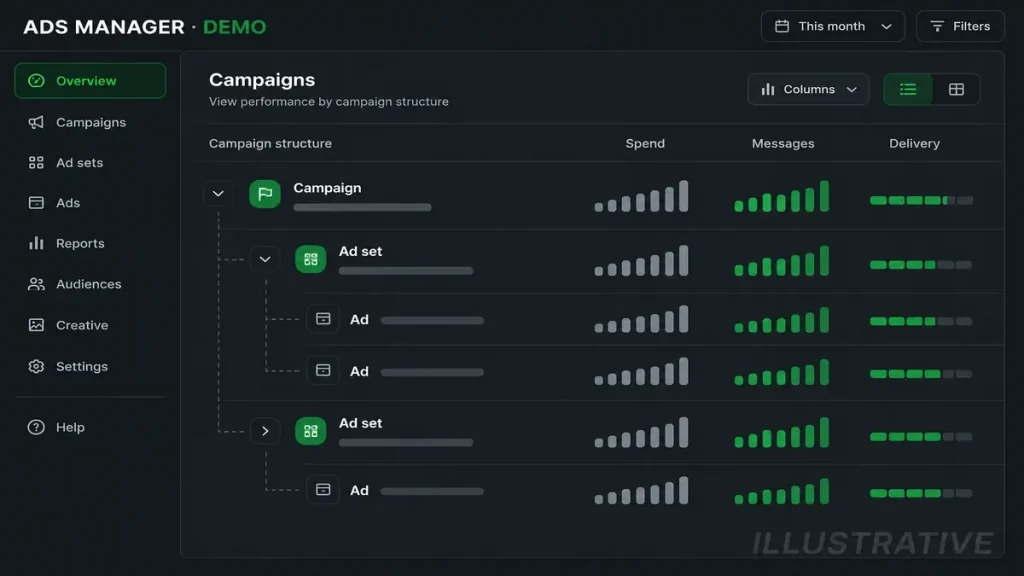Image resolution: width=1024 pixels, height=576 pixels.
Task: Collapse the Campaign row
Action: click(x=218, y=194)
